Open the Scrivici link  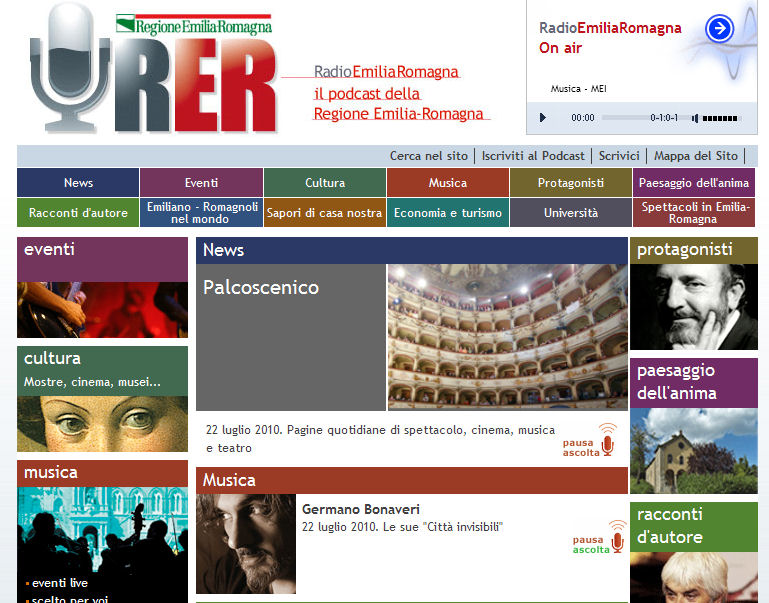click(x=619, y=156)
